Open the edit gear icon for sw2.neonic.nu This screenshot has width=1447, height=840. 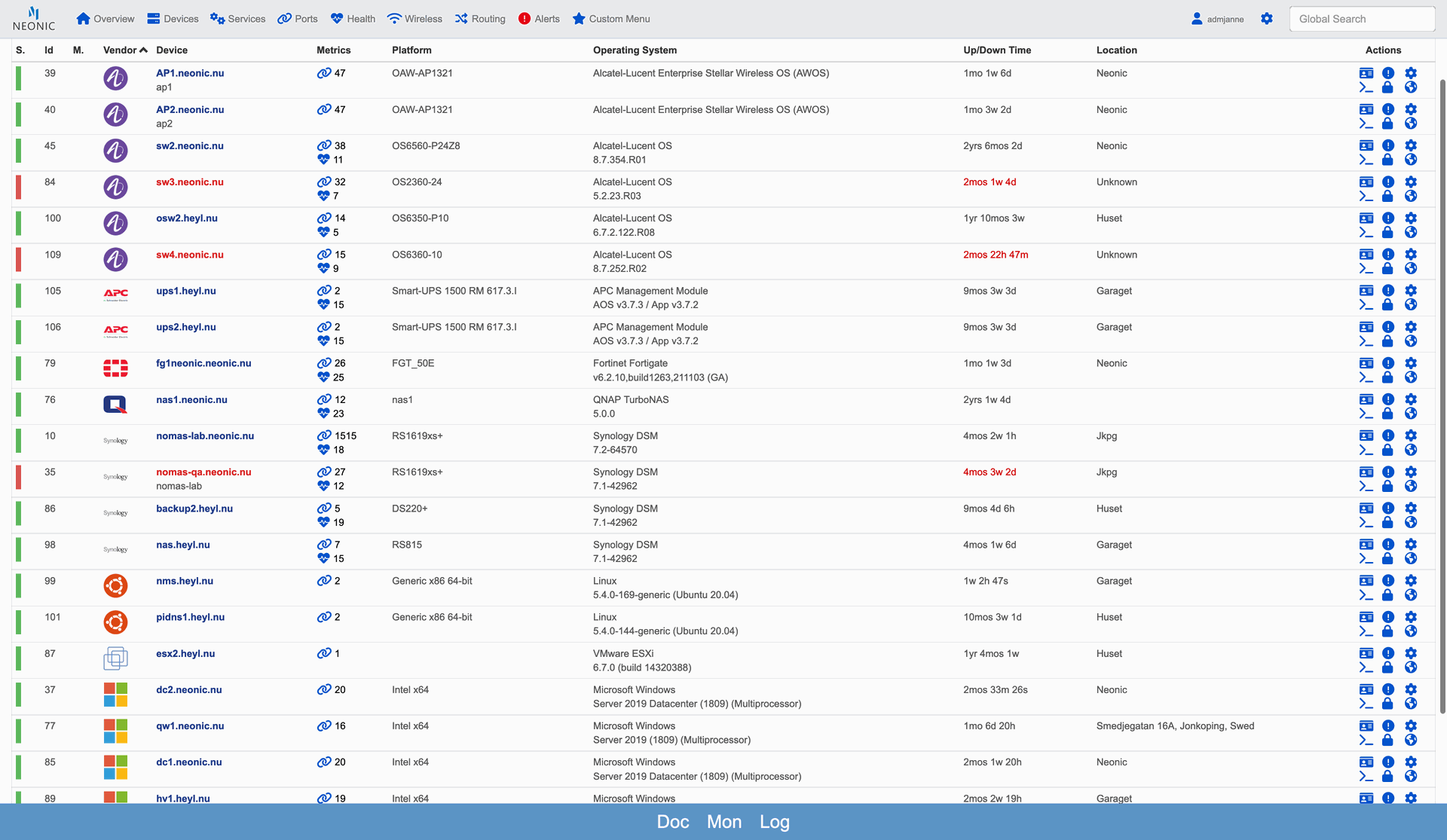tap(1411, 145)
